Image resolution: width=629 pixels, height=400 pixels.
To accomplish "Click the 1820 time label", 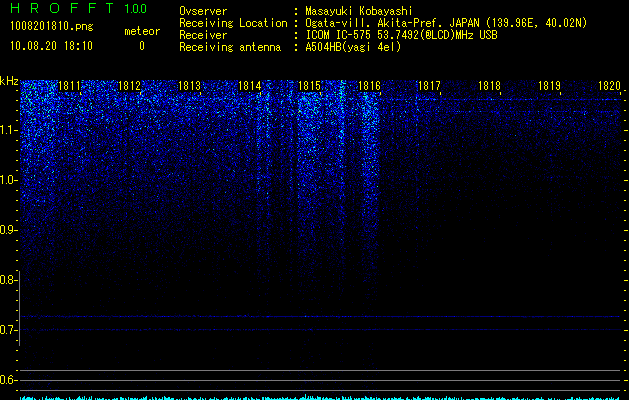I will click(x=609, y=86).
